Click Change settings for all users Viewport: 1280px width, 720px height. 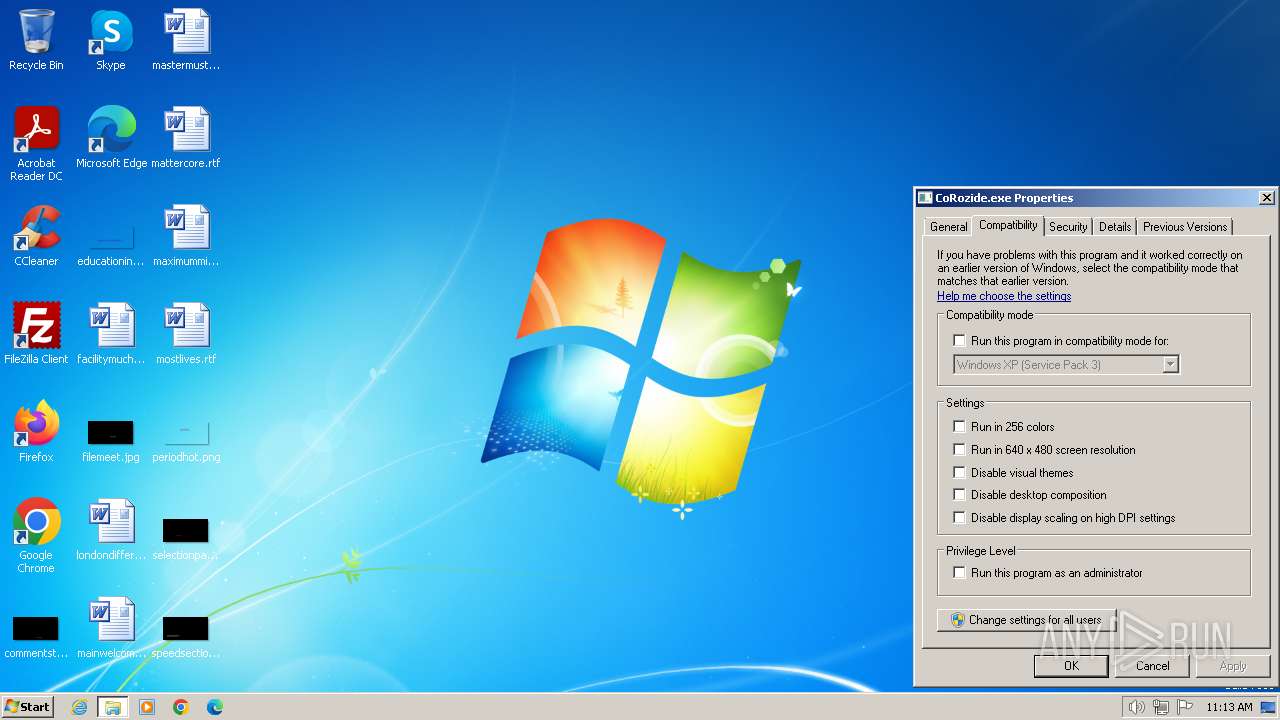[1026, 620]
